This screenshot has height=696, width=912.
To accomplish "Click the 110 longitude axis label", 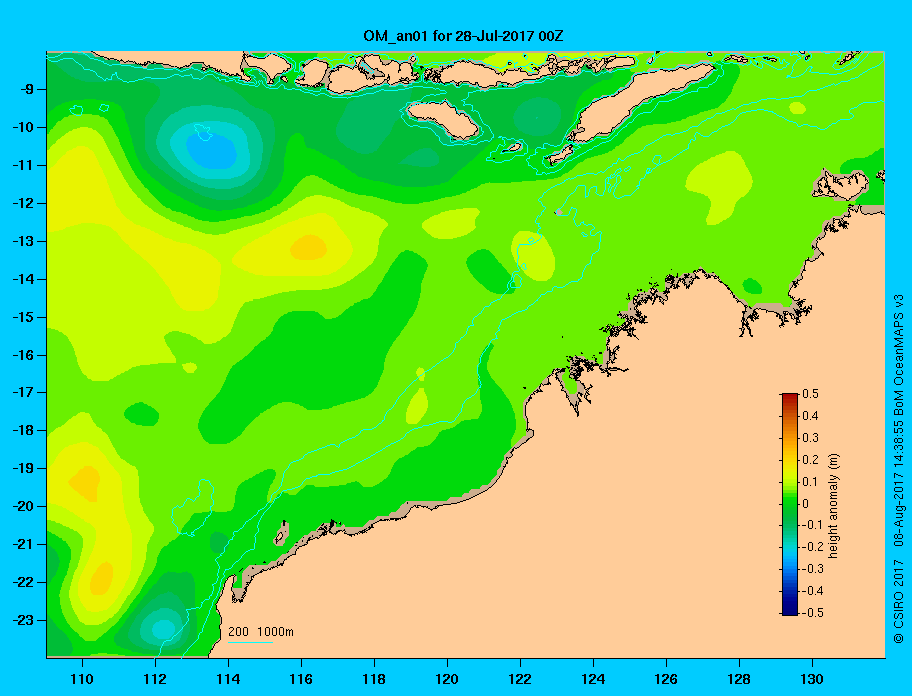I will (x=82, y=679).
